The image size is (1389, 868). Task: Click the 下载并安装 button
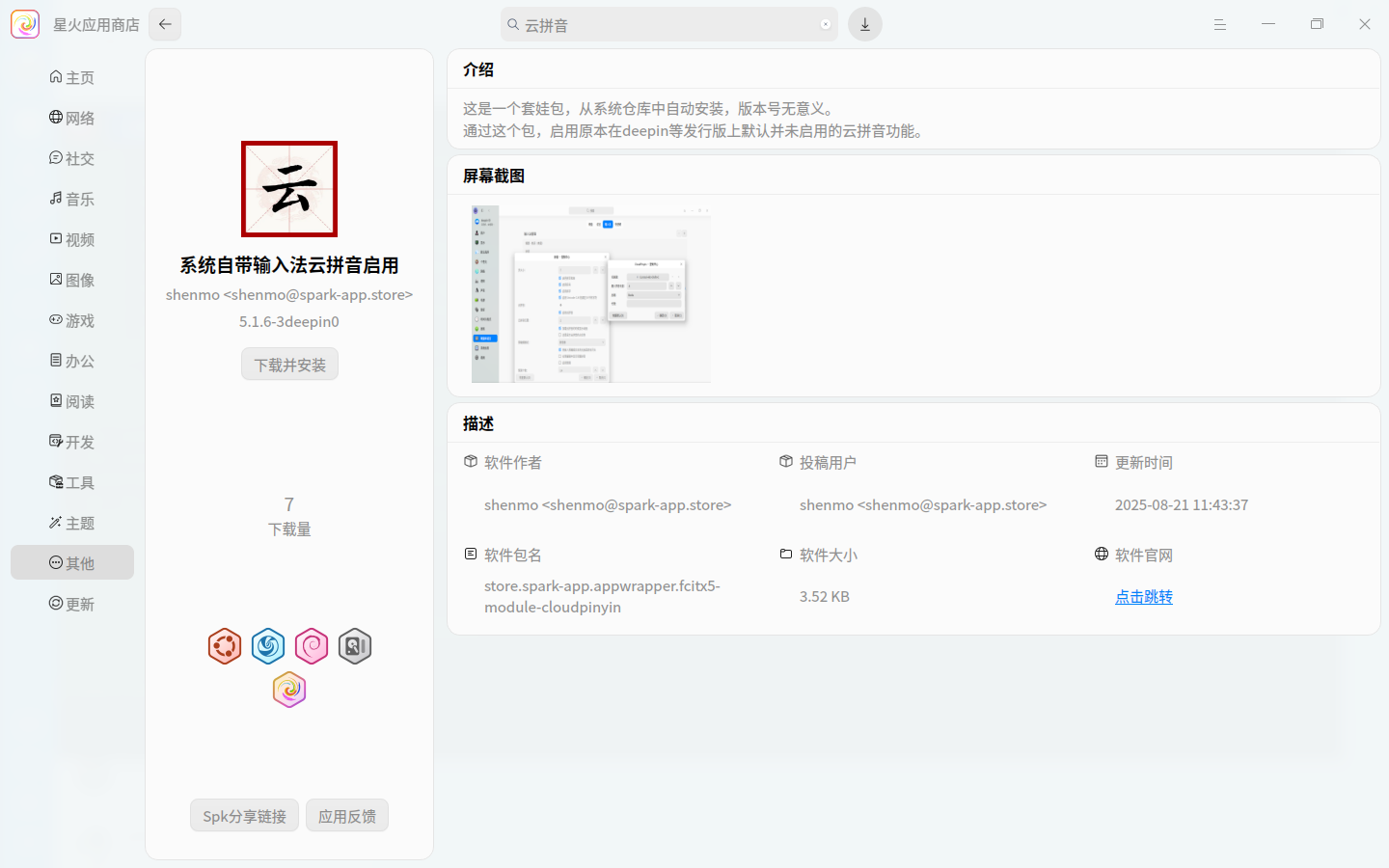289,365
